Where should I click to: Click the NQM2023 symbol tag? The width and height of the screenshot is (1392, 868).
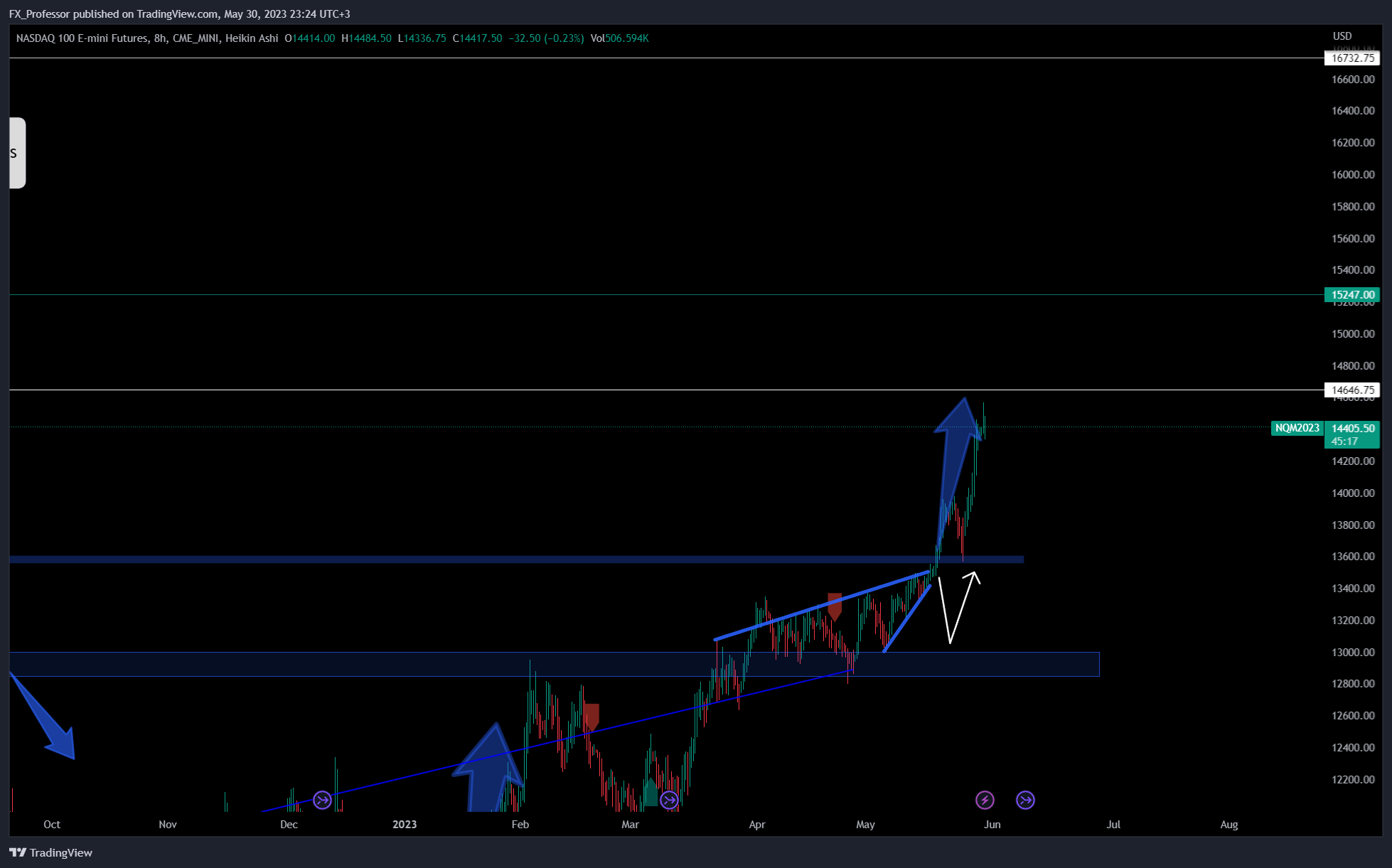(x=1297, y=428)
